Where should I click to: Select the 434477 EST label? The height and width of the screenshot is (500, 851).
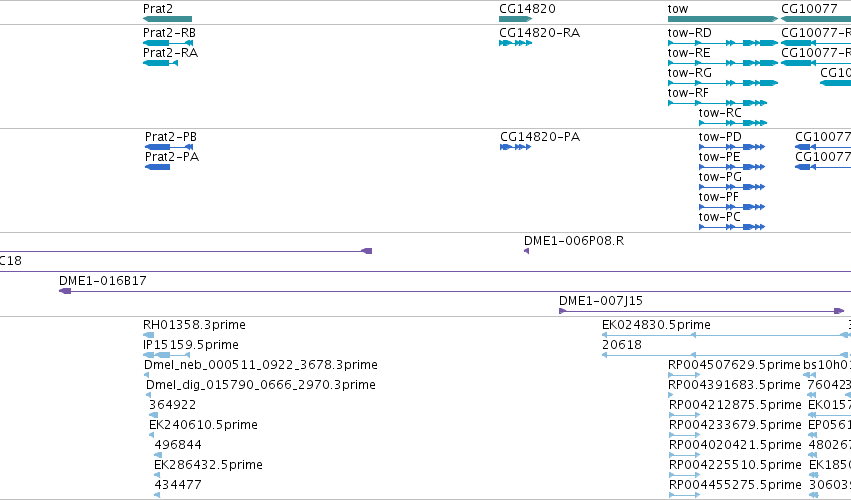(x=178, y=485)
